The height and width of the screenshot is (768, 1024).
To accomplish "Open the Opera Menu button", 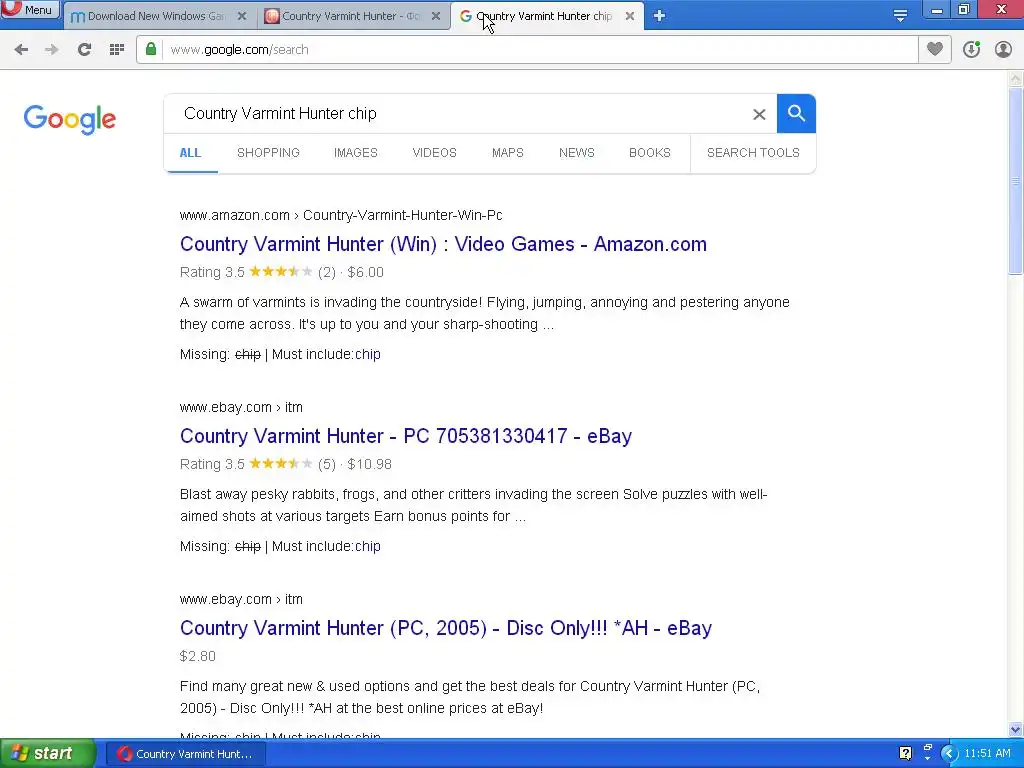I will (30, 10).
